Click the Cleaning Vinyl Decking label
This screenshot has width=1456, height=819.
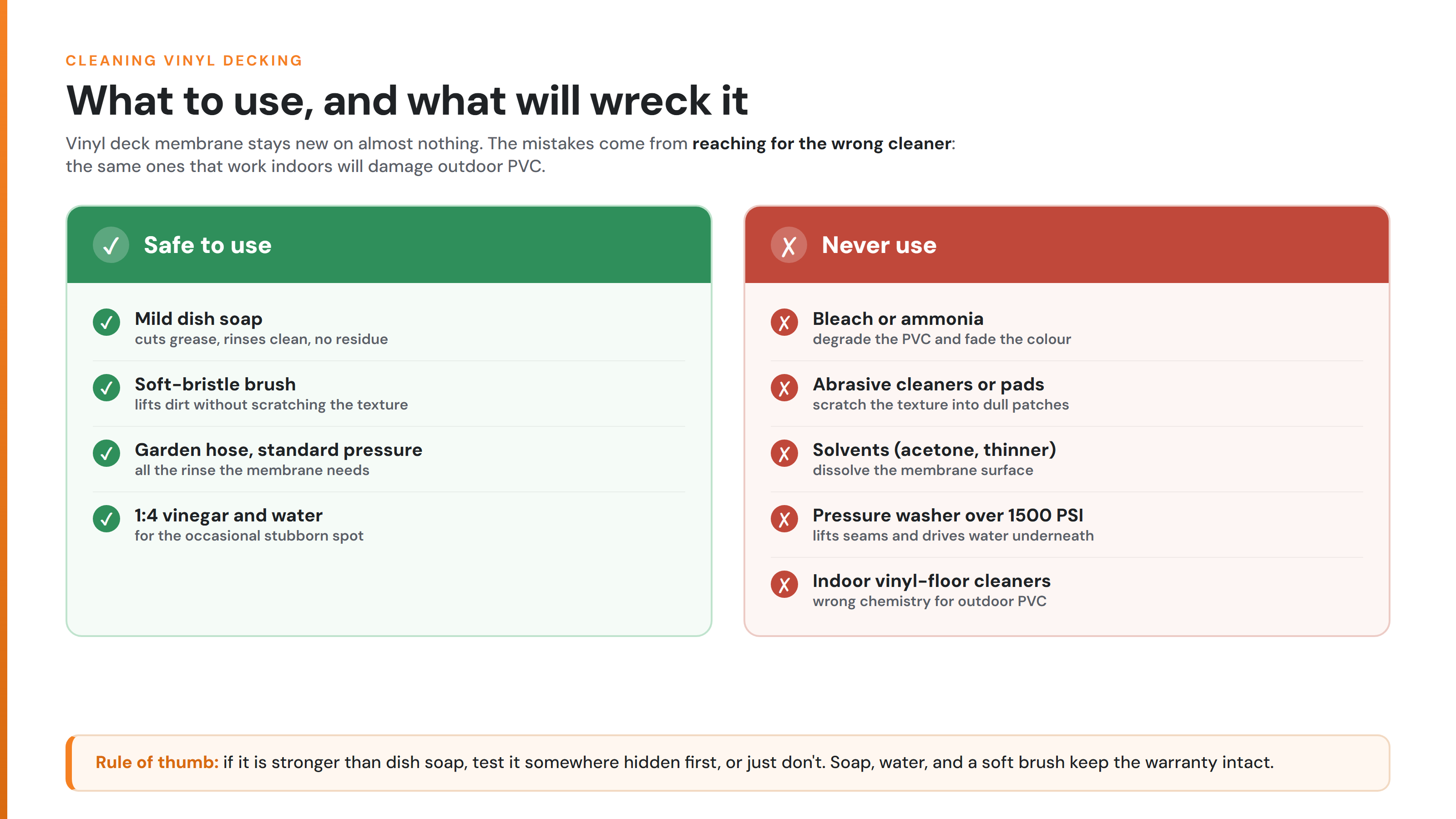coord(184,61)
